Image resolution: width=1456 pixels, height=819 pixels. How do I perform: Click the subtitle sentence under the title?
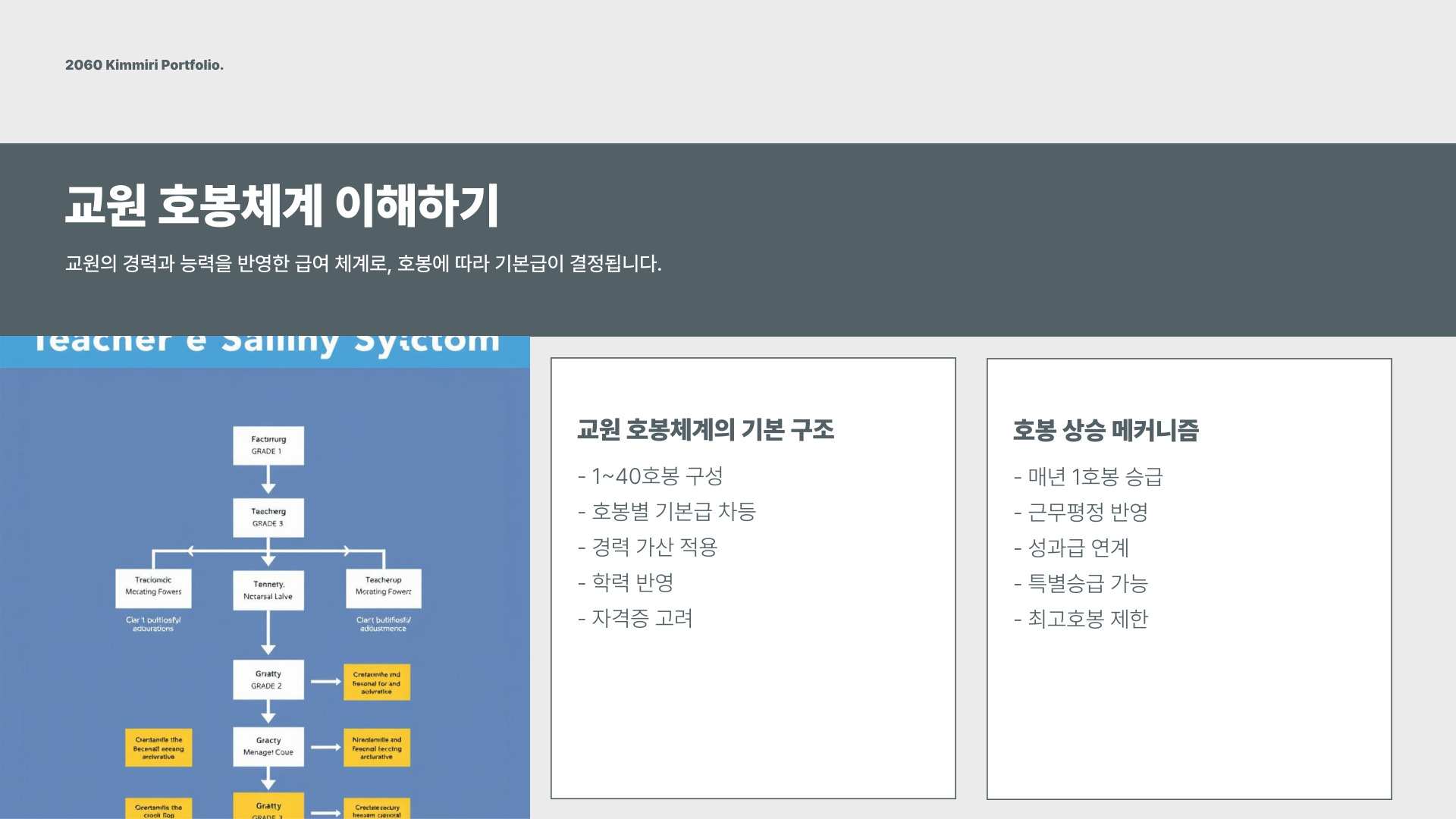point(363,264)
